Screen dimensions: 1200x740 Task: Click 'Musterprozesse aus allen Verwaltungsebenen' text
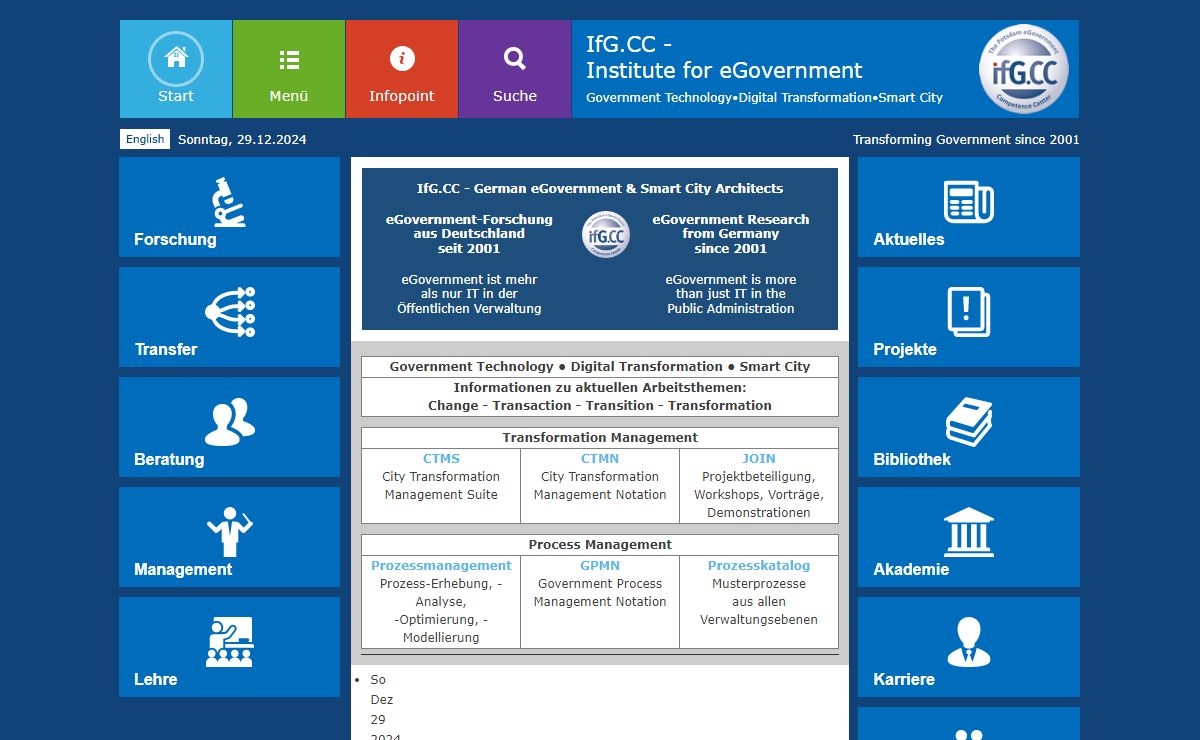click(x=759, y=602)
